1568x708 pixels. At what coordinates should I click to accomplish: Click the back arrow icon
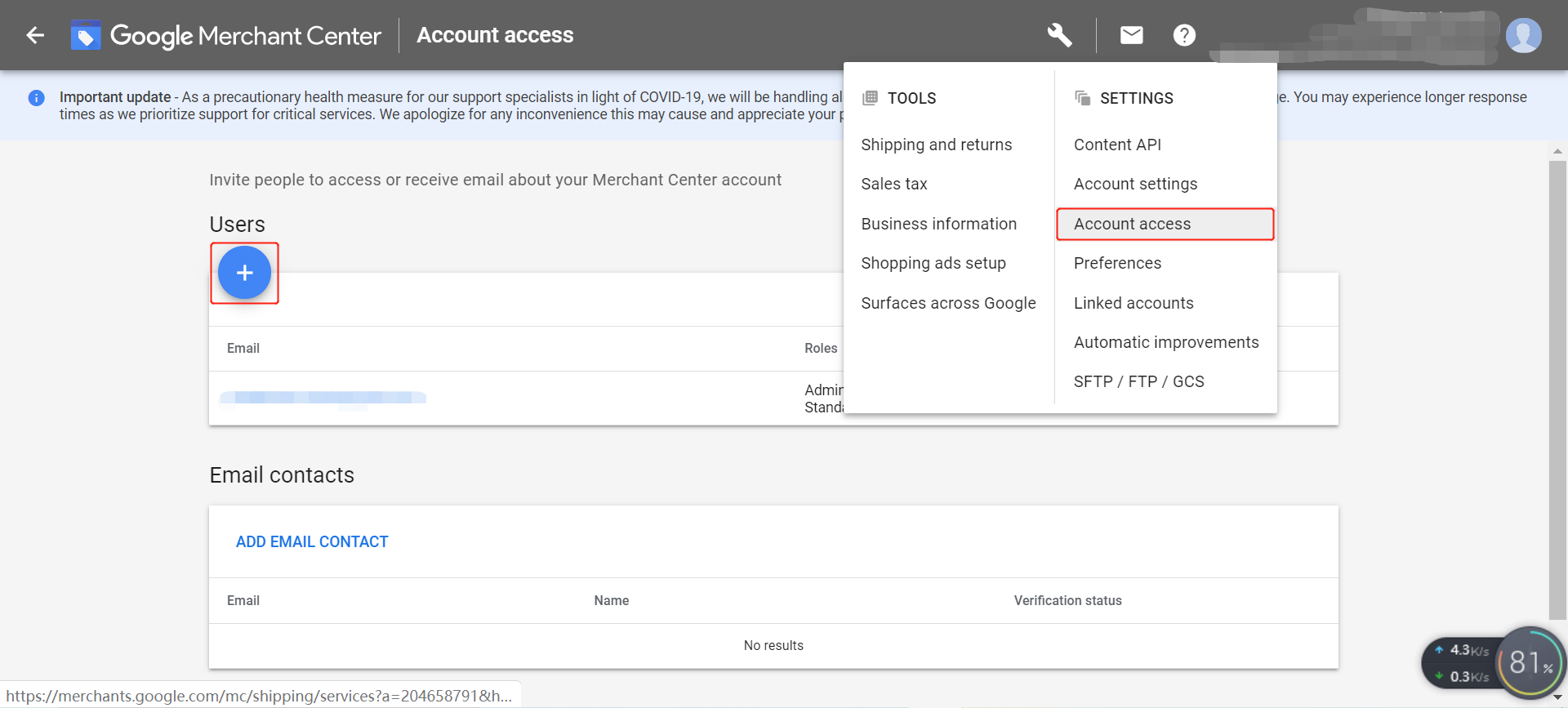click(35, 35)
